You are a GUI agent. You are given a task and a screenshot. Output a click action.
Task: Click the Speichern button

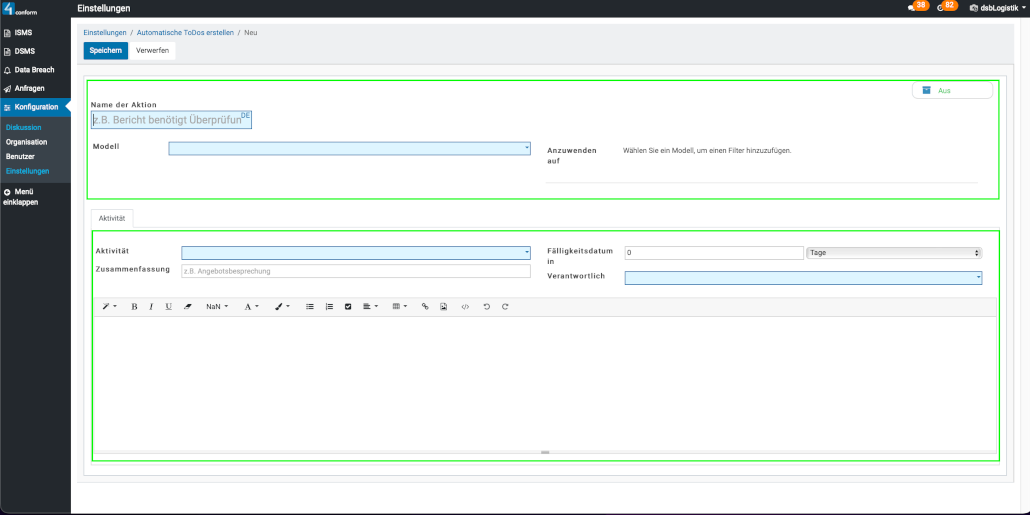105,50
